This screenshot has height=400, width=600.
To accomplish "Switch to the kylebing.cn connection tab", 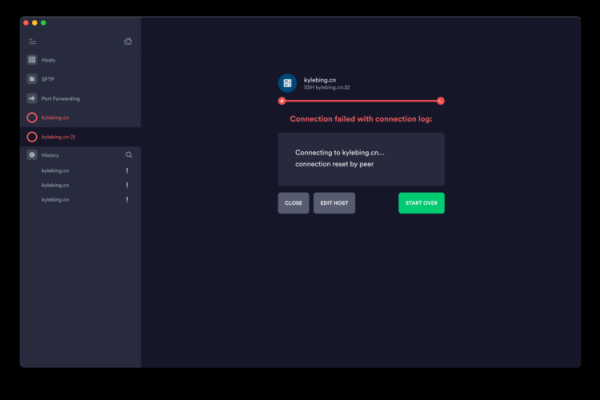I will click(80, 118).
